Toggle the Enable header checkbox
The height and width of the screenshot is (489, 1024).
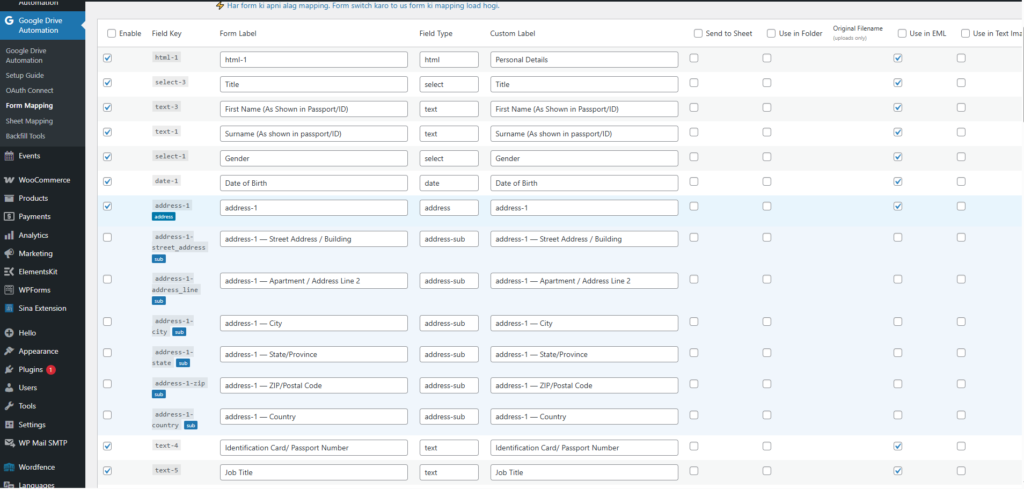111,33
